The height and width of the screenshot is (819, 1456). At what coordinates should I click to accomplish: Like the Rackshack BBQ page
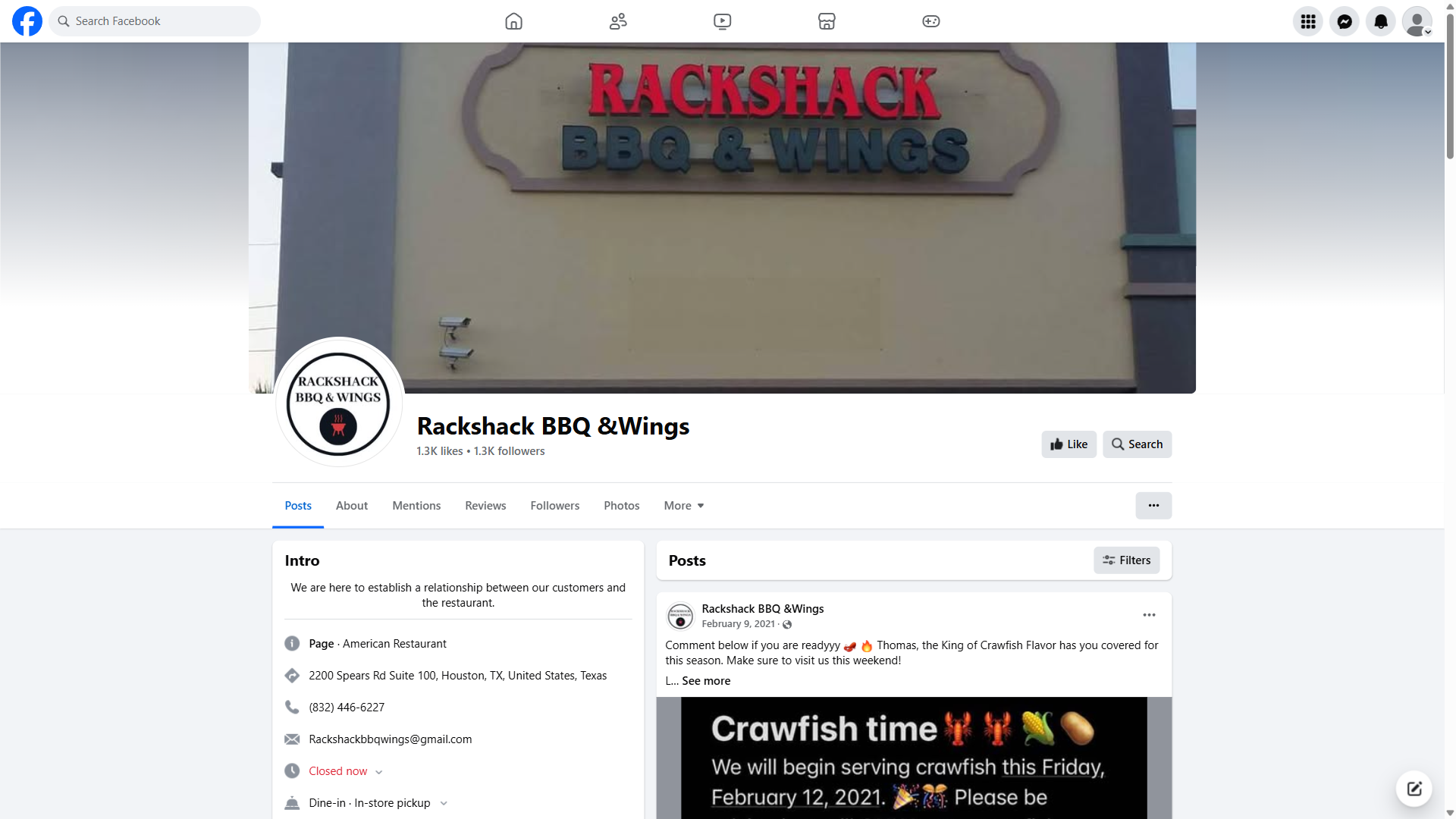tap(1069, 444)
